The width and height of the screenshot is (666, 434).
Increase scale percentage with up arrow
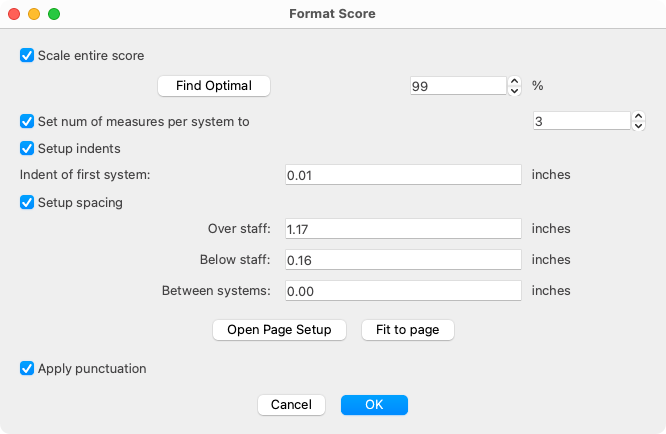[514, 81]
